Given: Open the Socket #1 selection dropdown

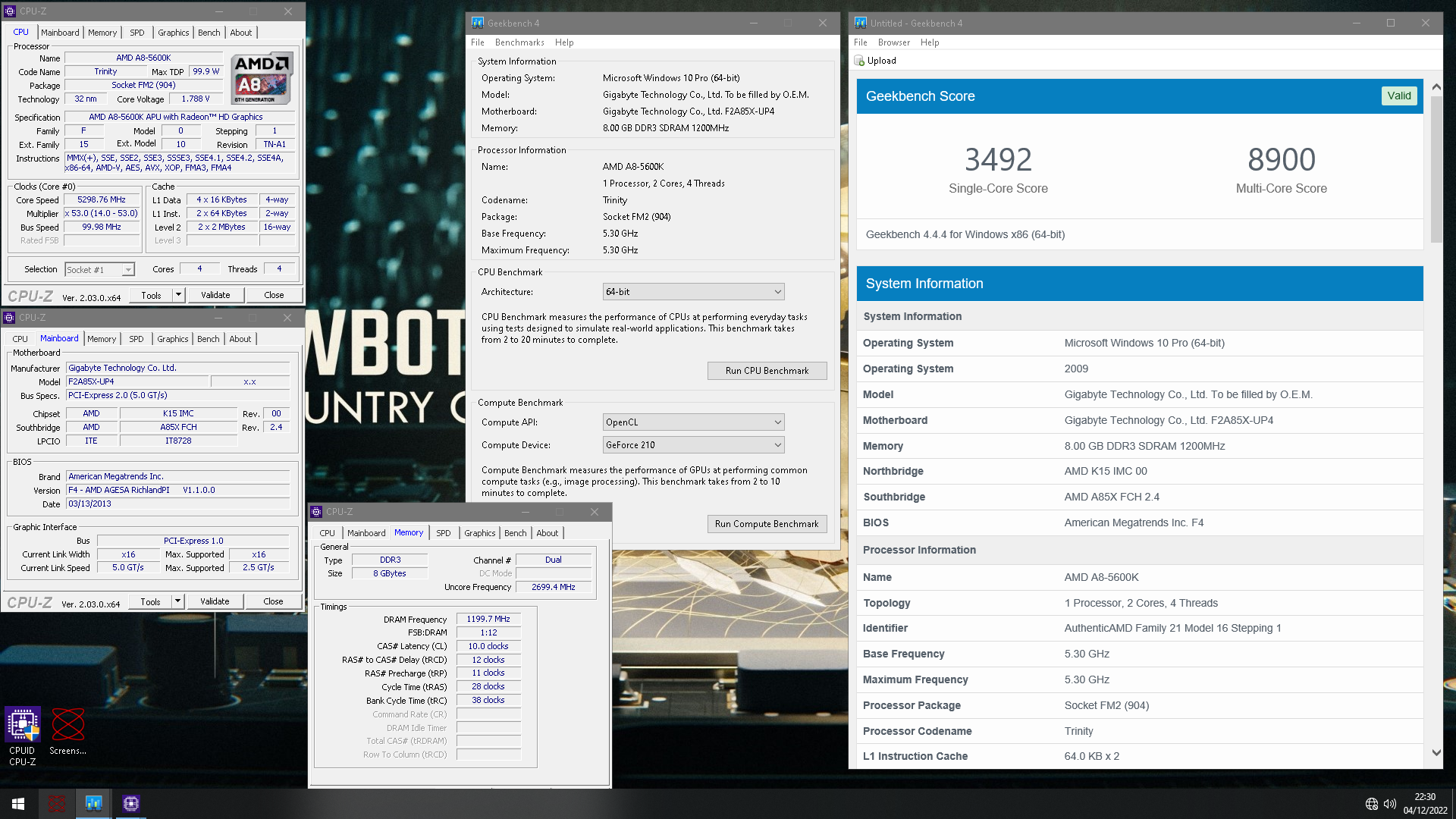Looking at the screenshot, I should coord(99,270).
